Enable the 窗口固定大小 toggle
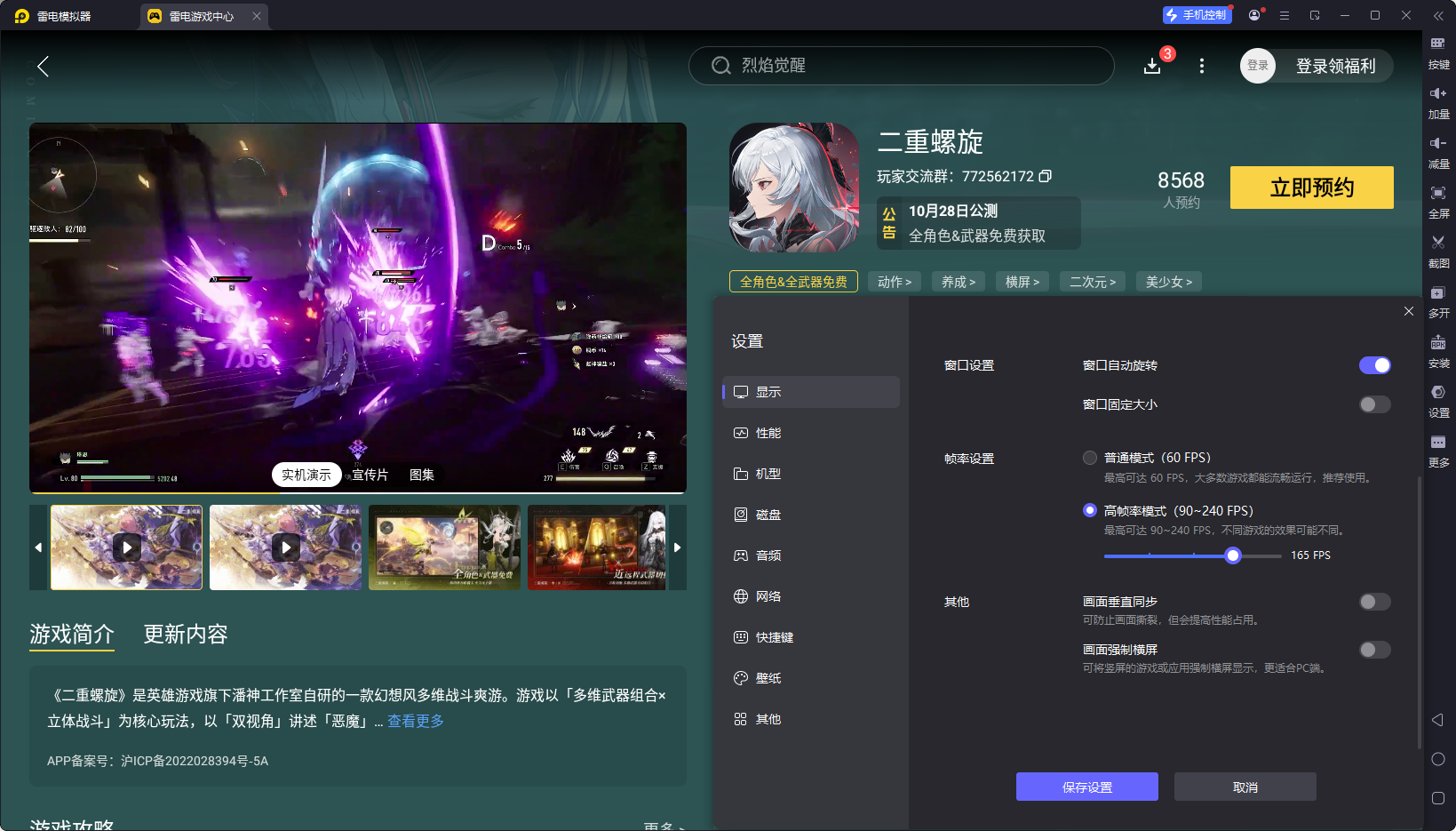Image resolution: width=1456 pixels, height=831 pixels. click(1373, 404)
